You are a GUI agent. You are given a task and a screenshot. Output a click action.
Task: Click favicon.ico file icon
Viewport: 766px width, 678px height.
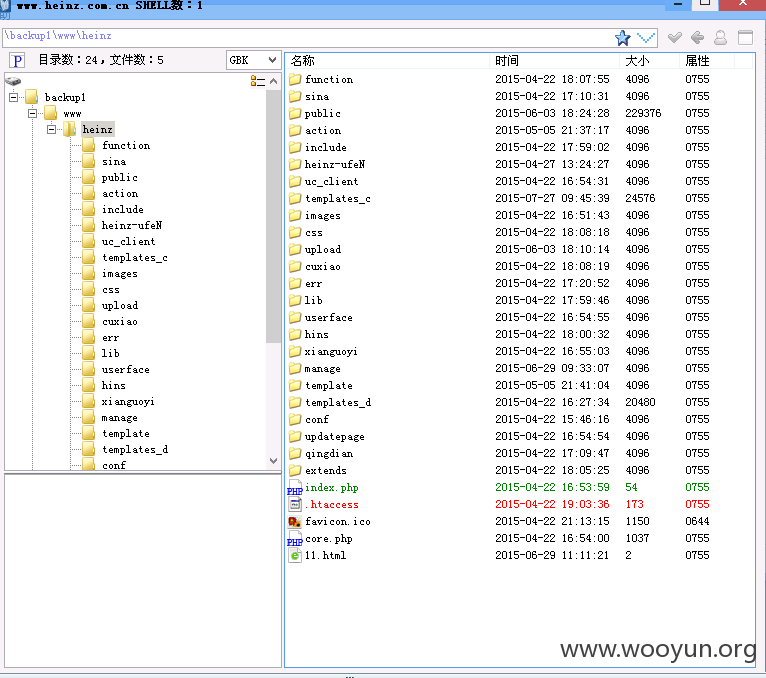point(295,521)
